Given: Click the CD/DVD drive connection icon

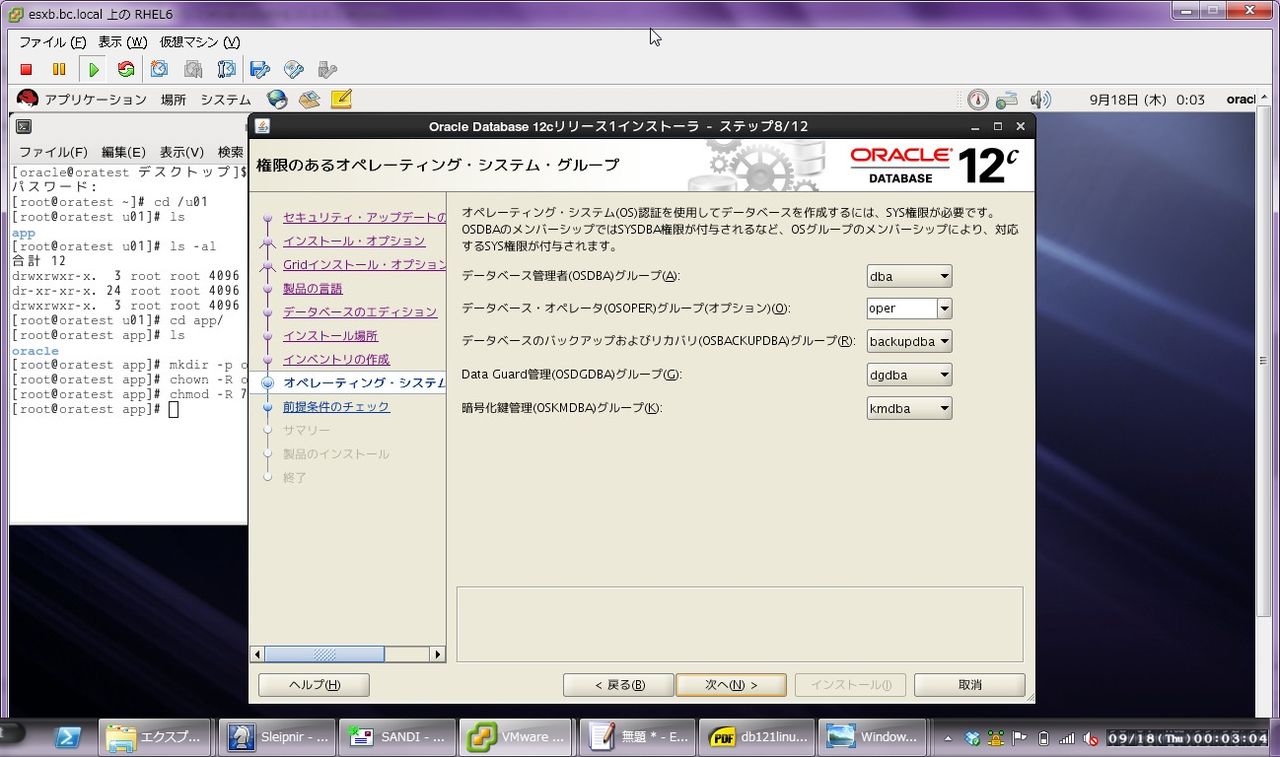Looking at the screenshot, I should [294, 69].
